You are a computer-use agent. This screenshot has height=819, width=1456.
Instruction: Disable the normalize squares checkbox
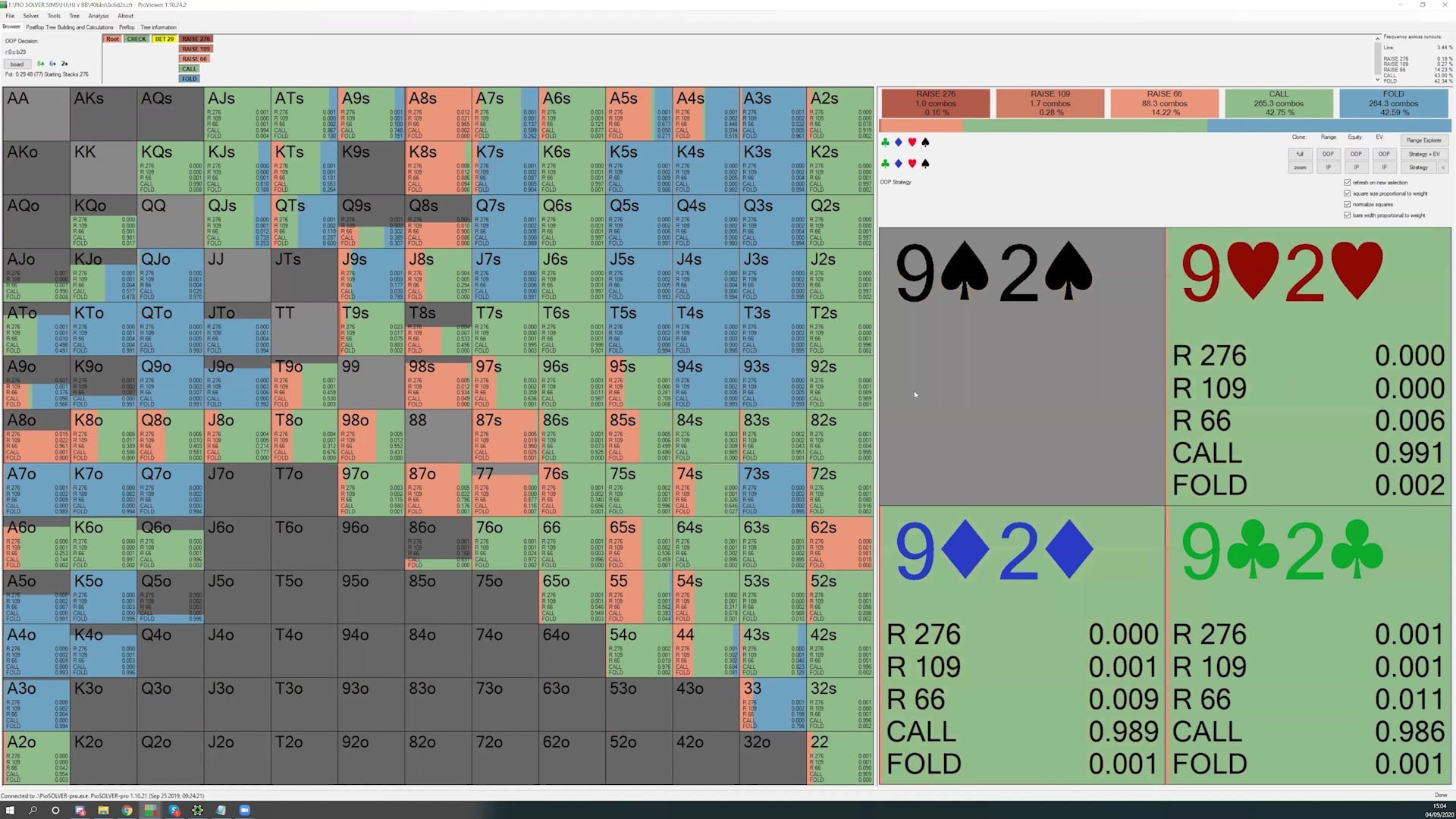[1348, 205]
